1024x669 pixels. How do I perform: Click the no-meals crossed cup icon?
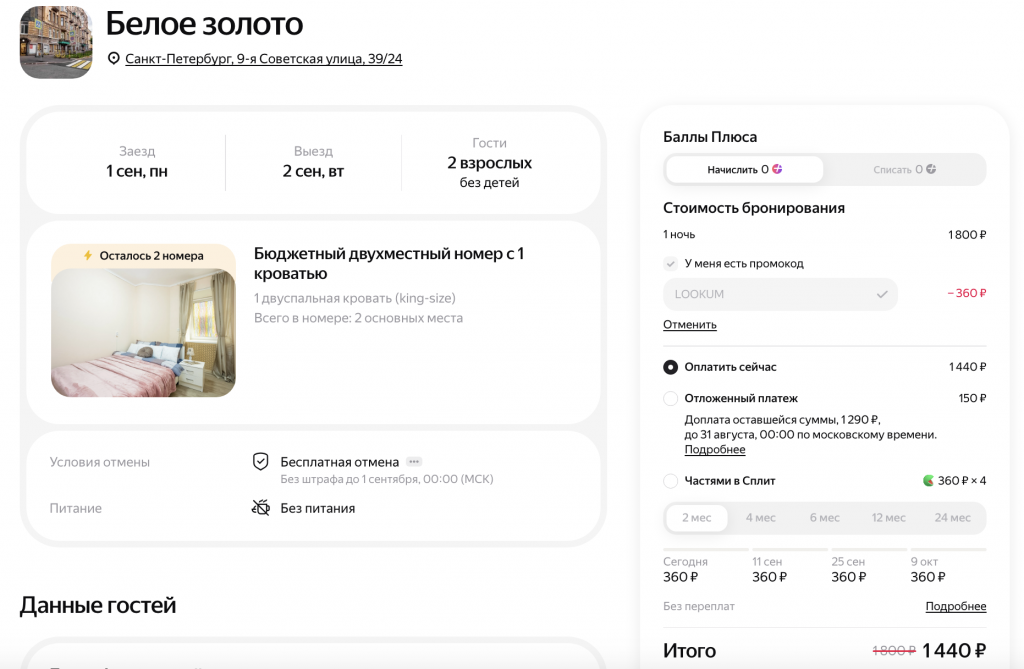pos(261,508)
